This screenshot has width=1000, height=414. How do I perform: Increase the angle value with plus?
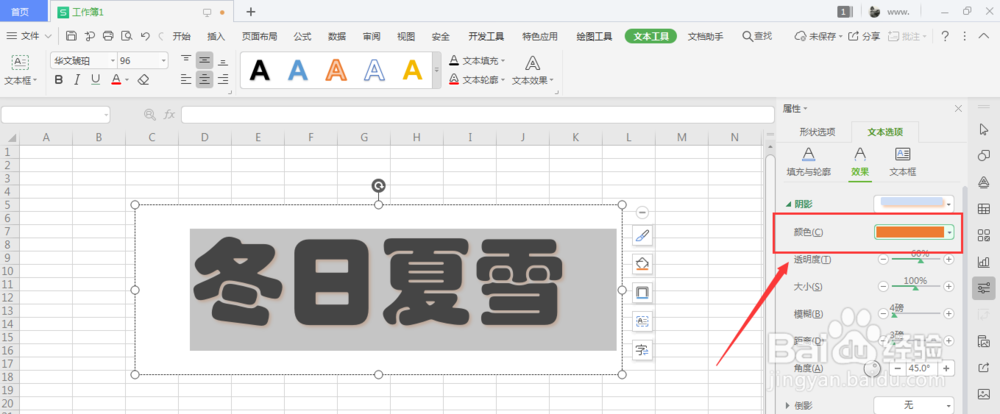pyautogui.click(x=946, y=369)
